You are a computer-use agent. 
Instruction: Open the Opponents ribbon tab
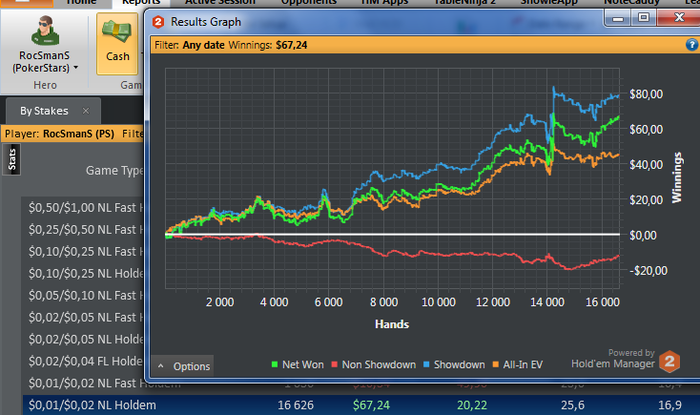tap(309, 3)
